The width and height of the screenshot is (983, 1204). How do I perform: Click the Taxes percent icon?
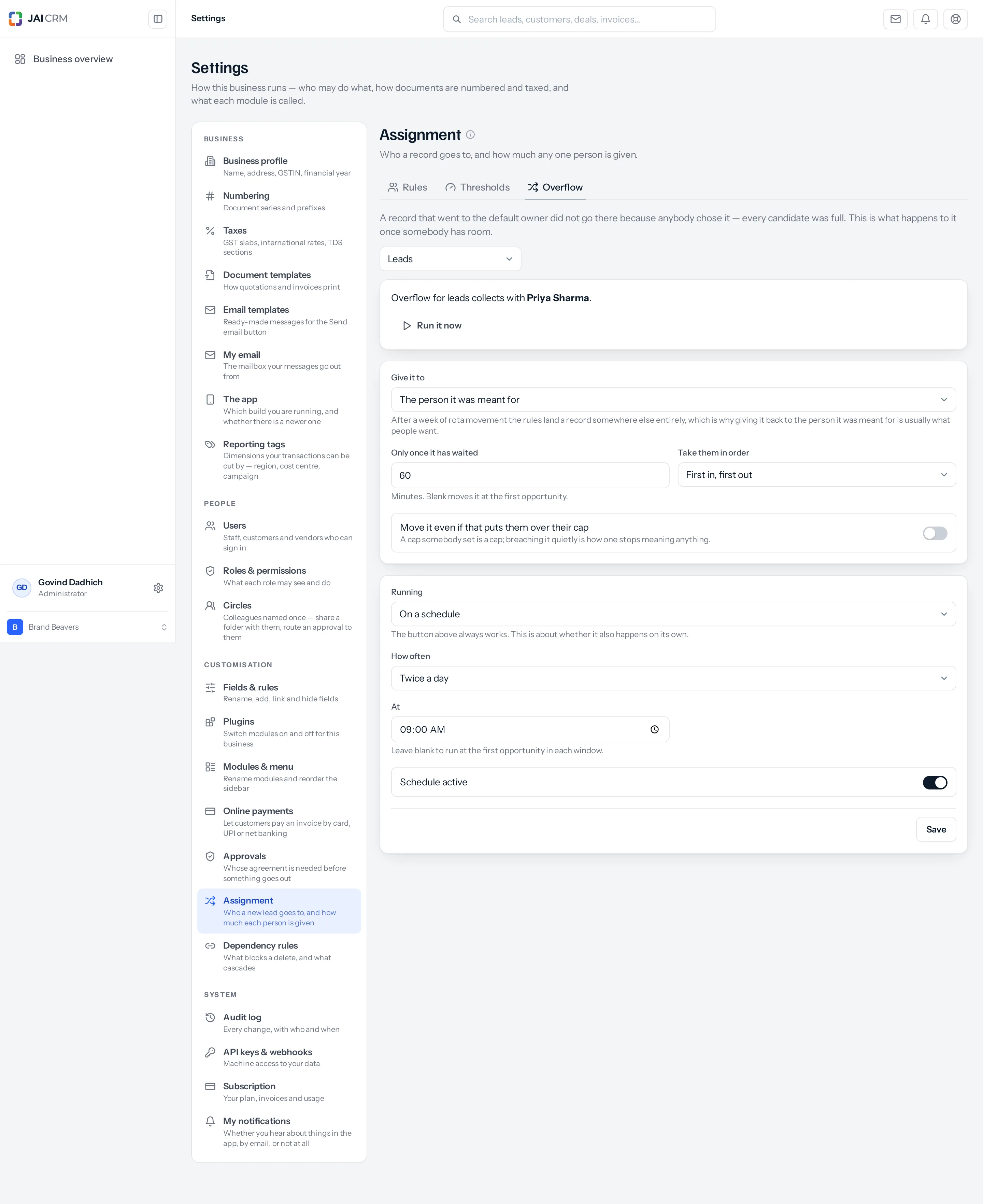point(210,231)
